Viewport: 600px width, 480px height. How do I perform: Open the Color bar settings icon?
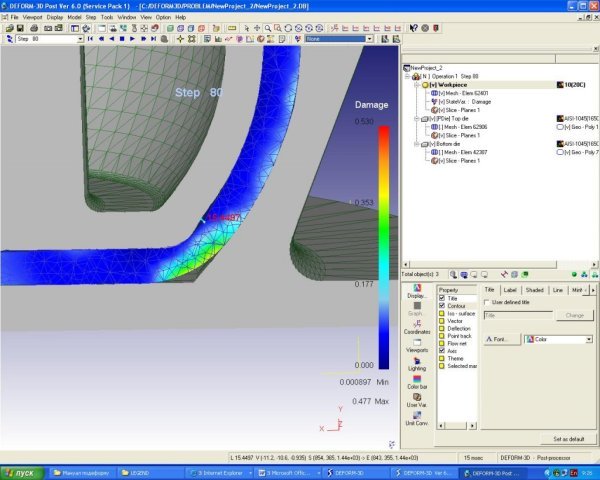[x=417, y=382]
